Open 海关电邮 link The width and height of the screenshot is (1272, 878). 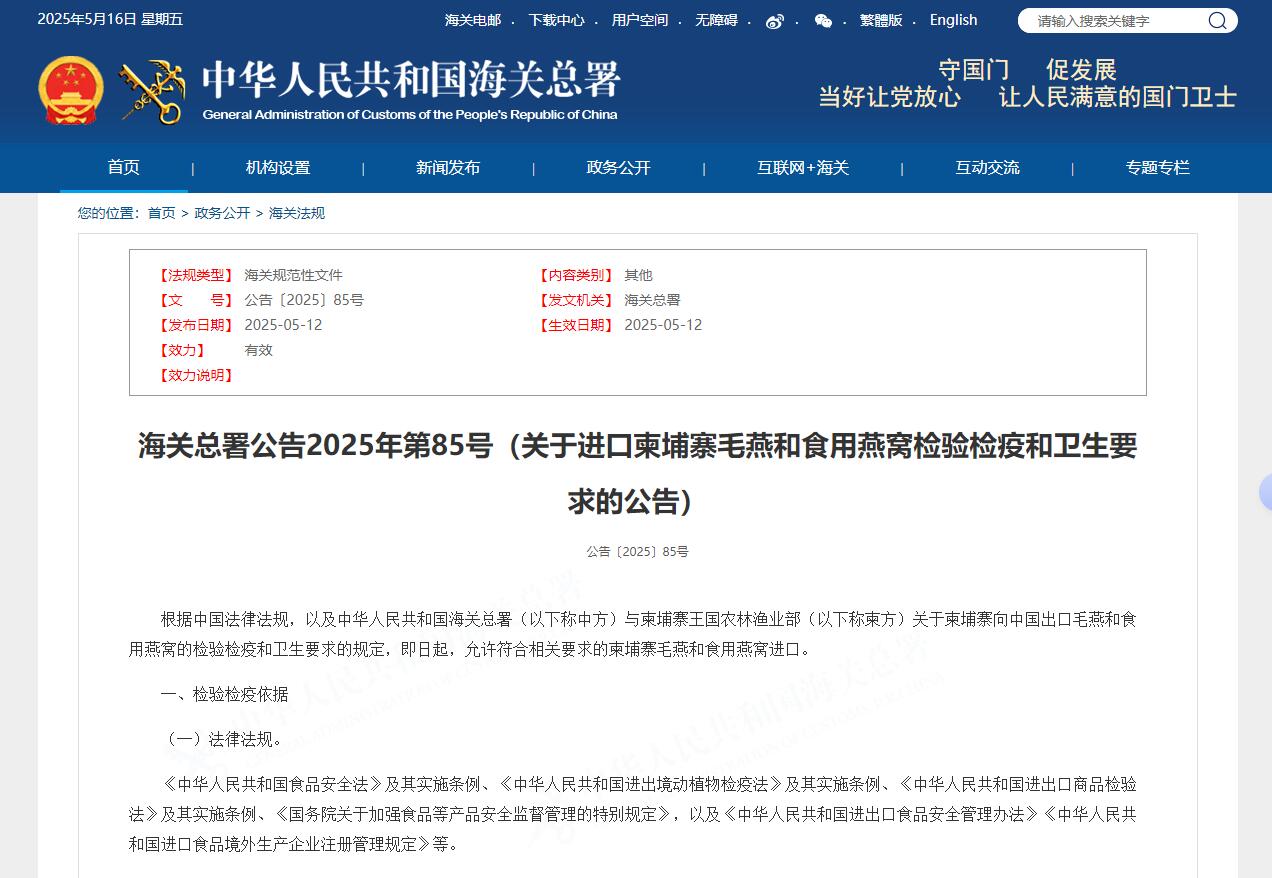click(473, 20)
